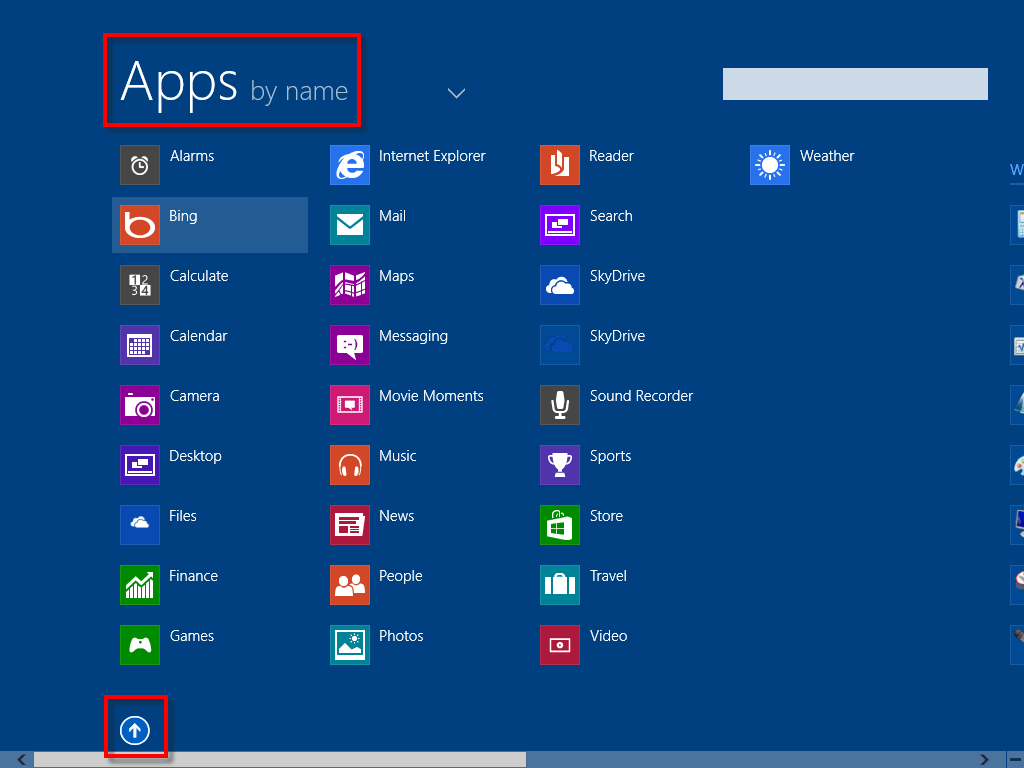Click the 'by name' sort label
Screen dimensions: 1024x768
coord(299,92)
